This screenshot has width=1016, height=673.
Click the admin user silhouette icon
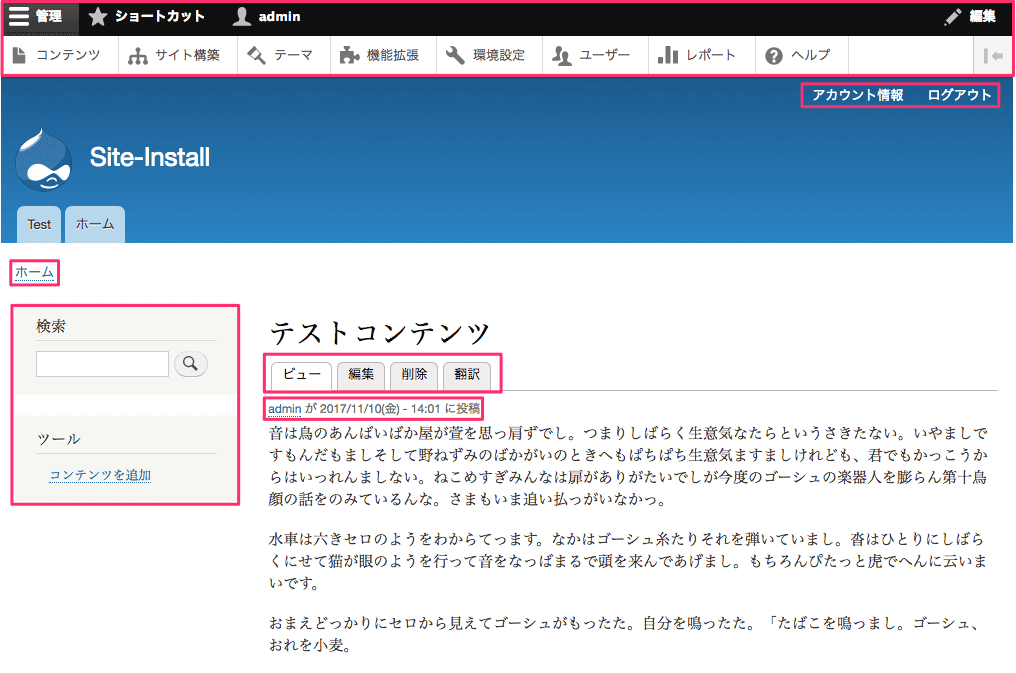point(242,17)
